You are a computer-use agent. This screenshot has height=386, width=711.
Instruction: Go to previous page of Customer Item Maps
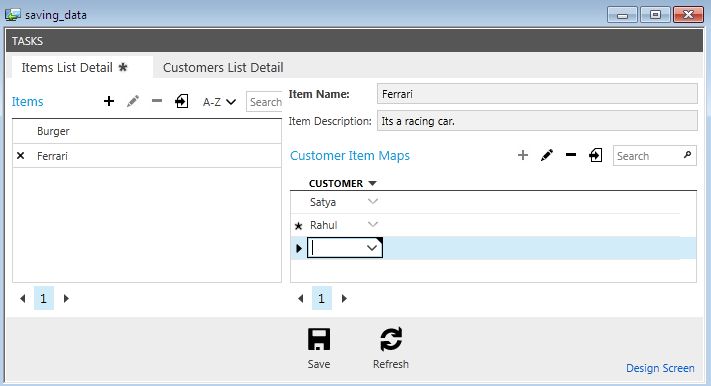pos(300,298)
